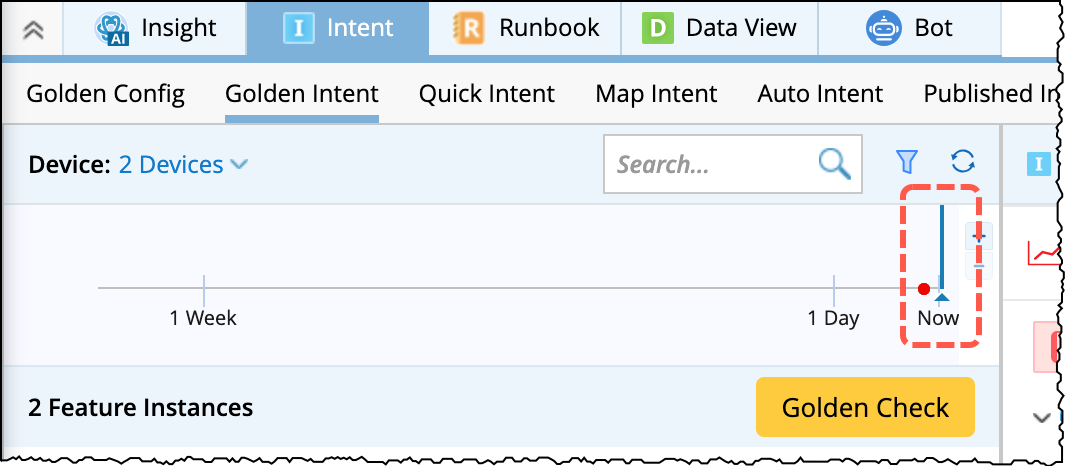The height and width of the screenshot is (466, 1066).
Task: Open the Bot tab
Action: [x=910, y=28]
